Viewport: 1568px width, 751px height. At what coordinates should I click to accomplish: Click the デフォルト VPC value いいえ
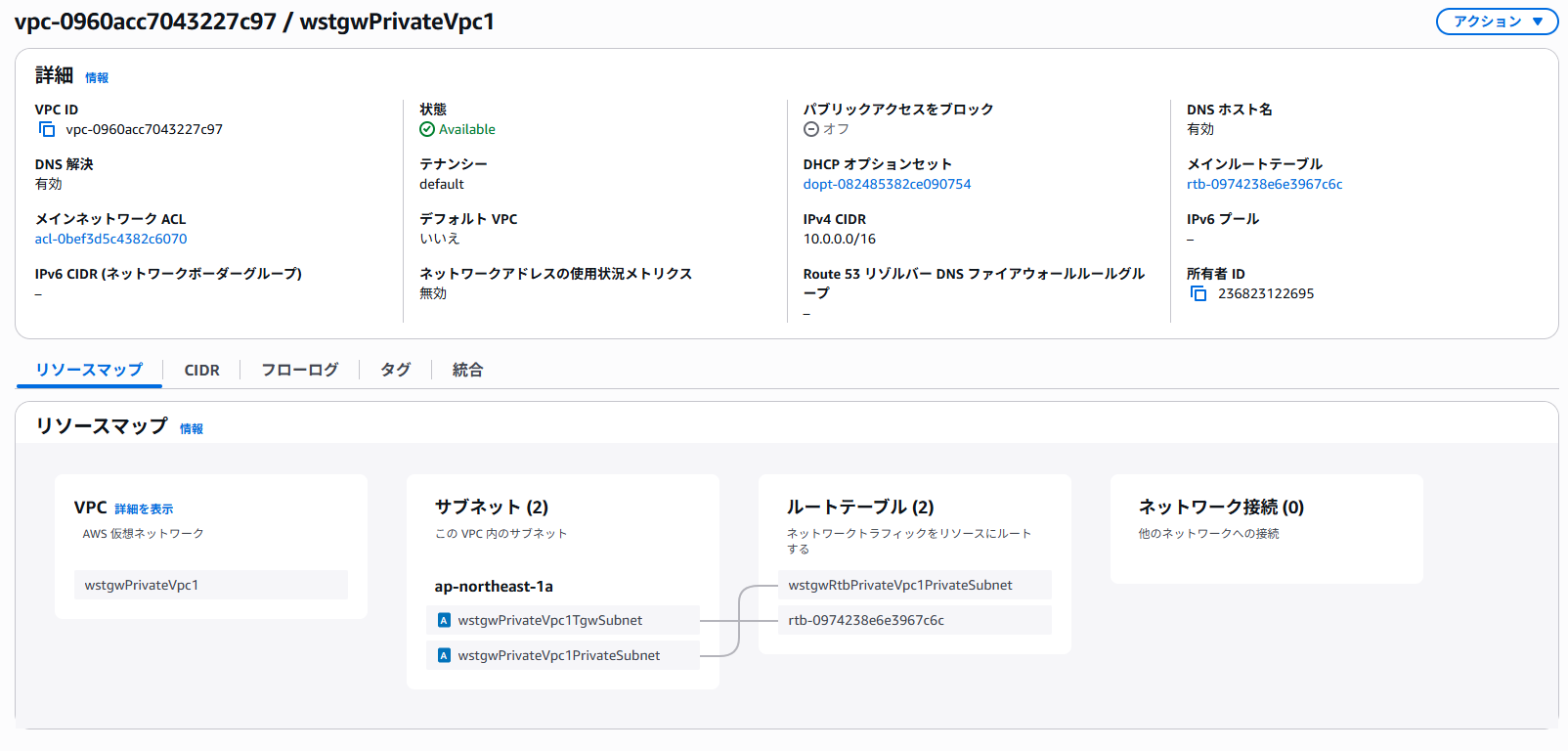click(x=439, y=239)
